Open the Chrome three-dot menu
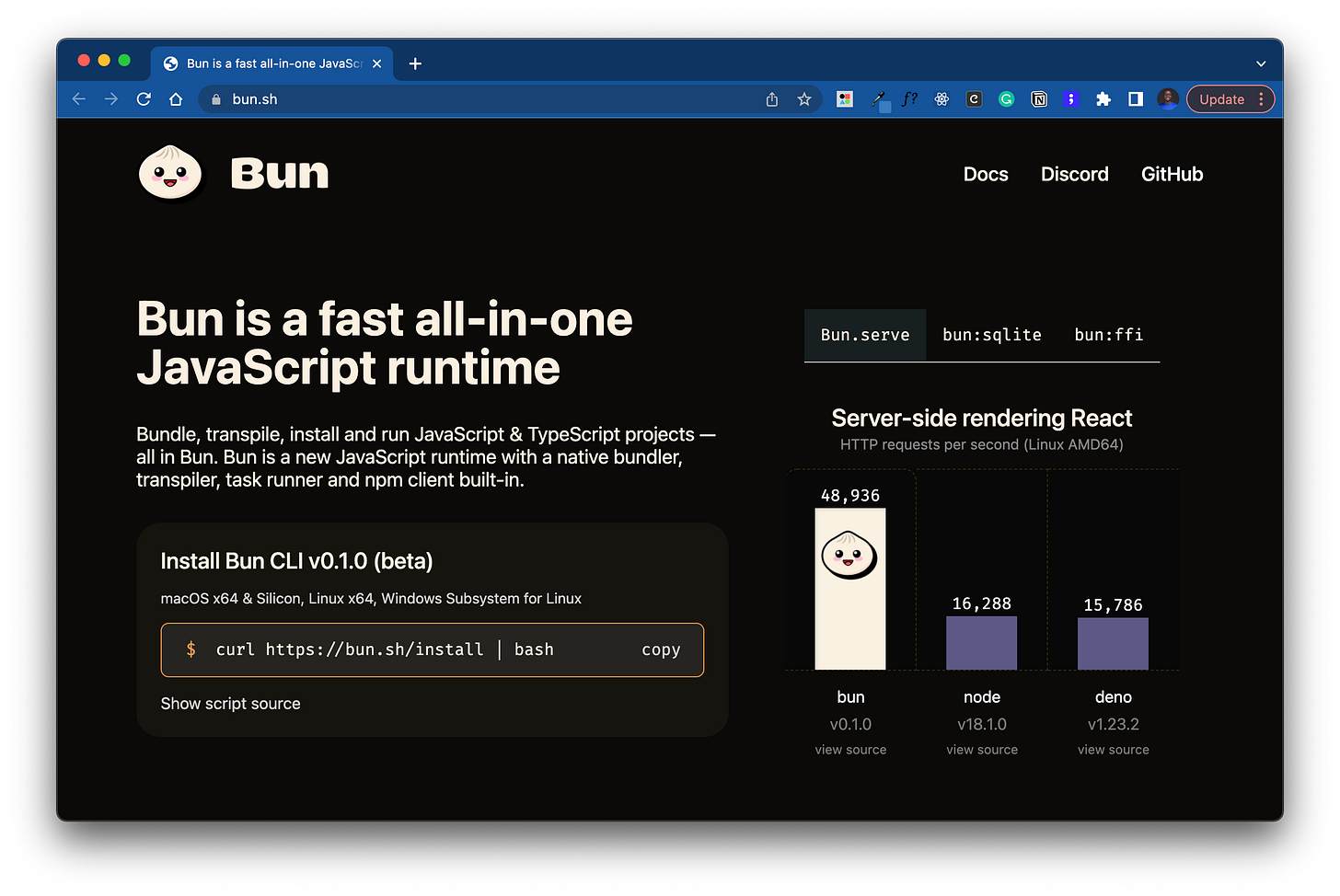This screenshot has width=1340, height=896. click(x=1261, y=99)
